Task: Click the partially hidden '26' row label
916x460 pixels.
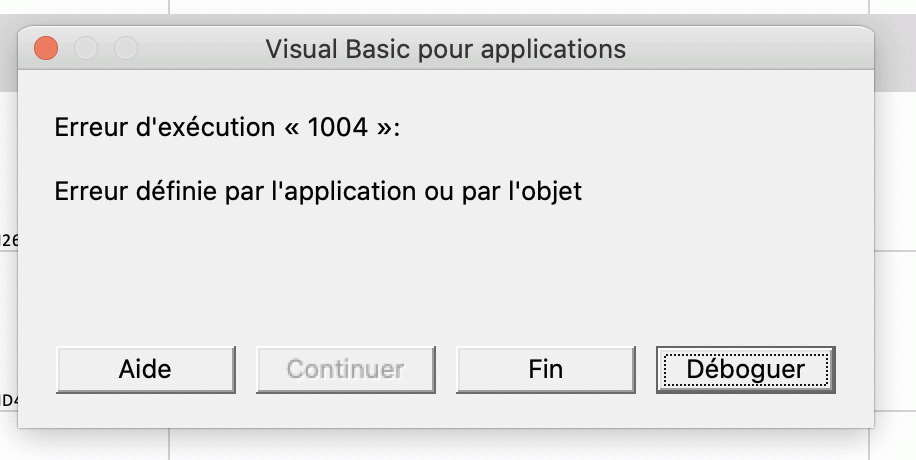Action: [x=8, y=240]
